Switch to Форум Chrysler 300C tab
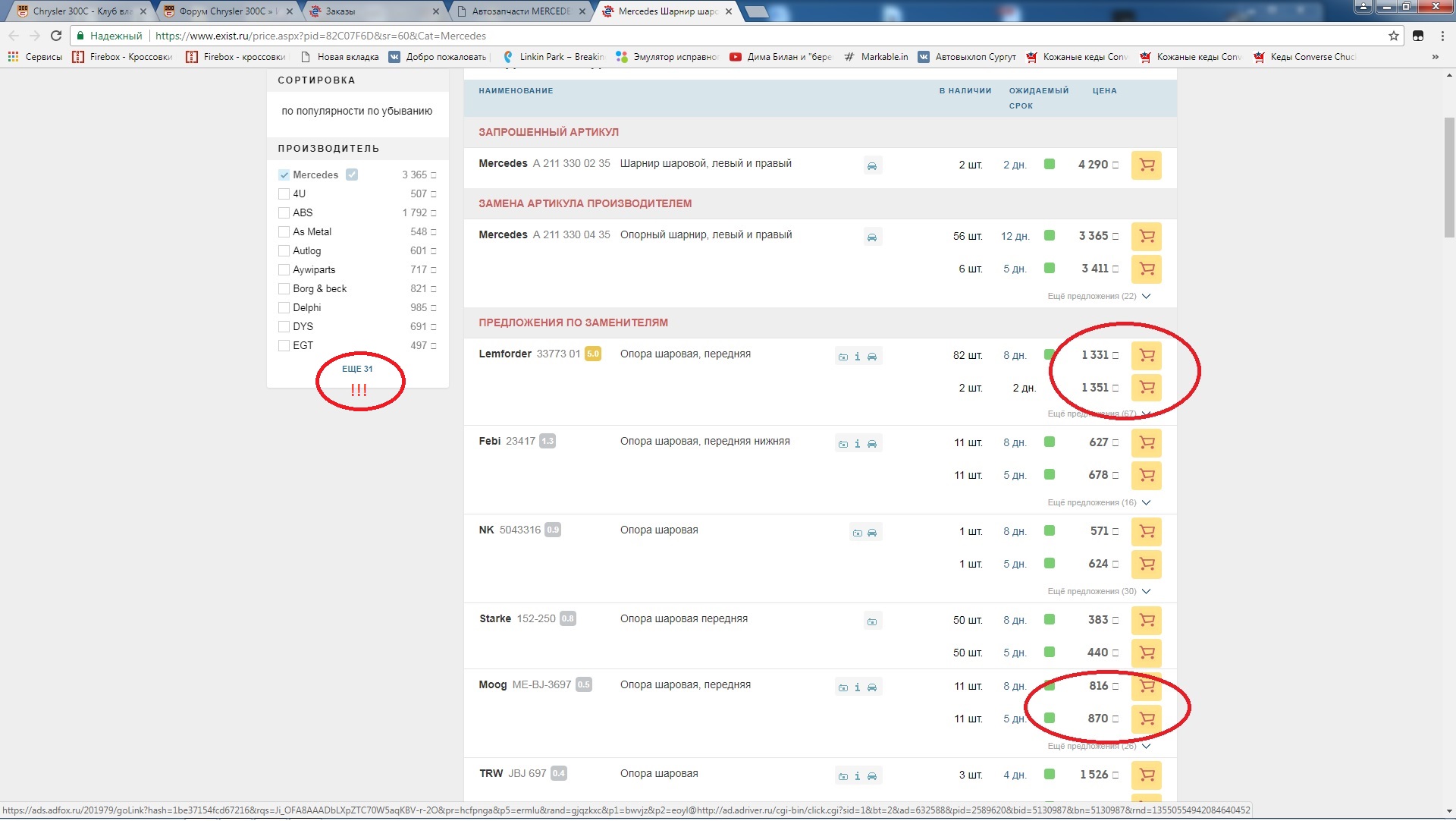 point(227,11)
